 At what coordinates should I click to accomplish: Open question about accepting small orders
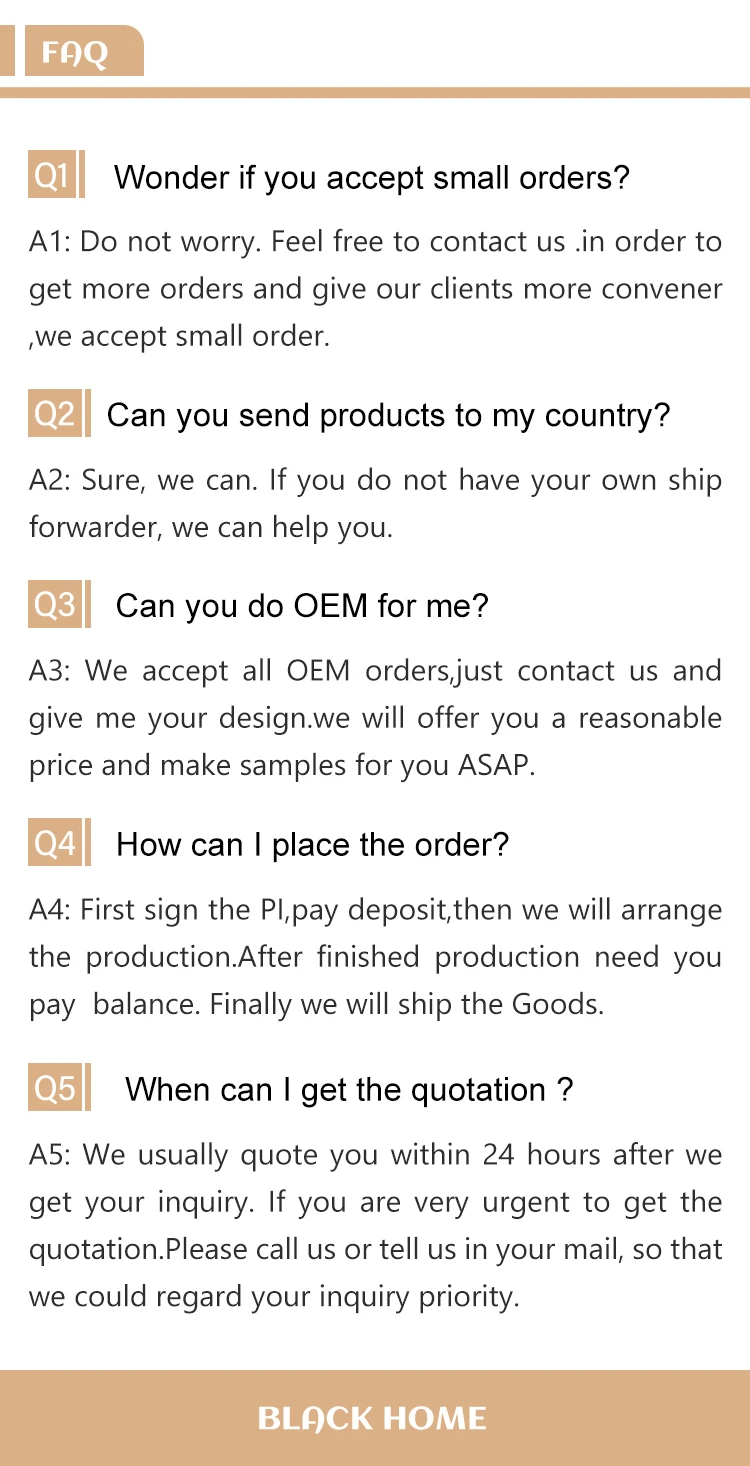click(x=371, y=178)
